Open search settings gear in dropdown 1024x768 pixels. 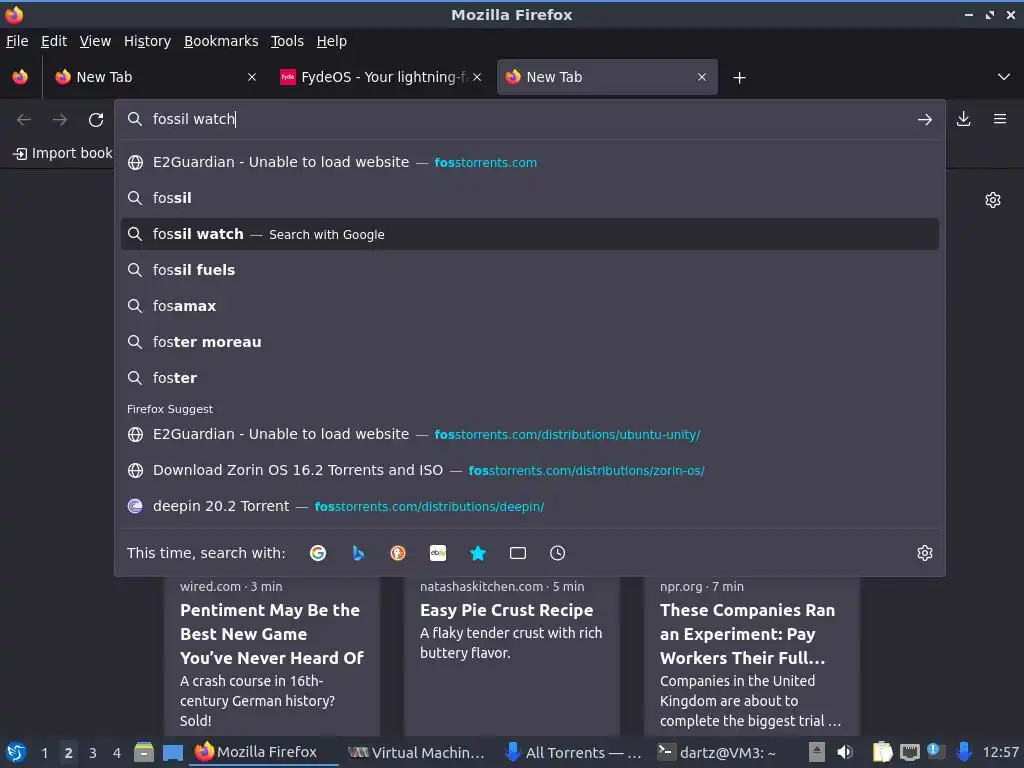tap(925, 553)
